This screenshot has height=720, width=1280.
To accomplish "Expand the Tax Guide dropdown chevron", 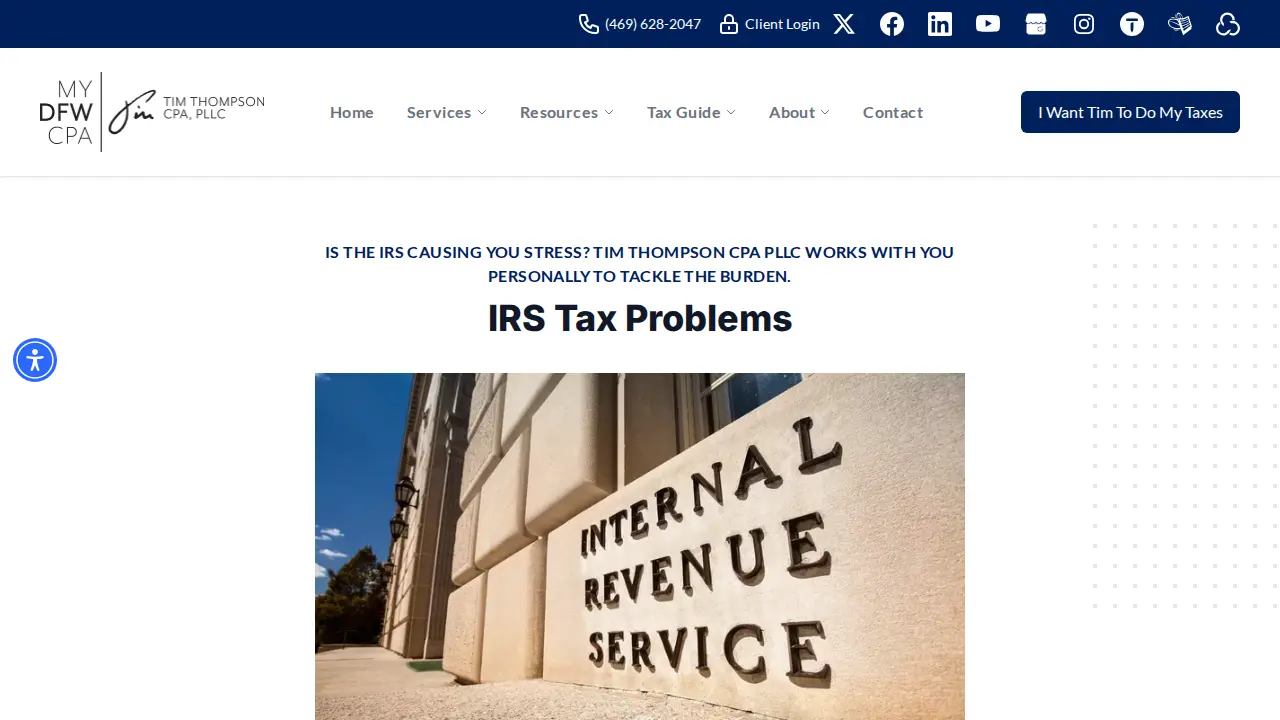I will (x=731, y=112).
